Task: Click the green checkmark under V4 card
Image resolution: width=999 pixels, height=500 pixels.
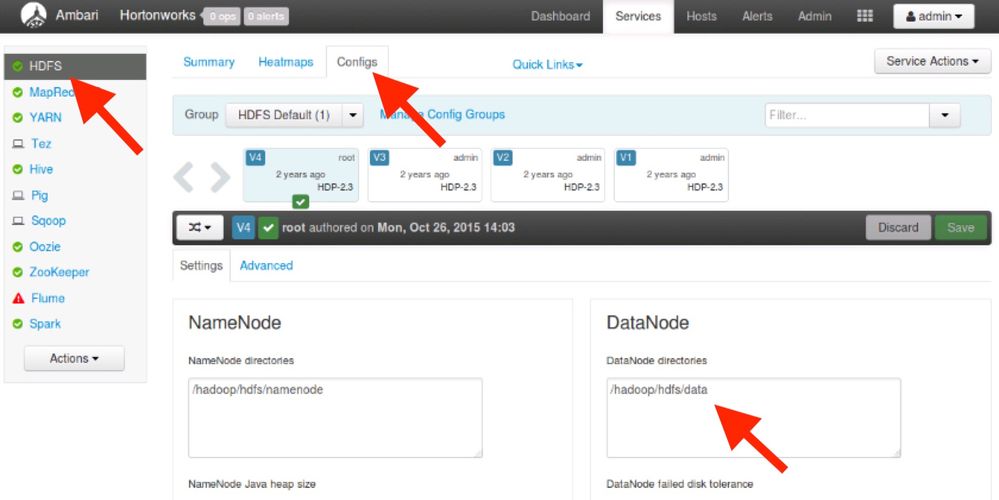Action: (x=301, y=201)
